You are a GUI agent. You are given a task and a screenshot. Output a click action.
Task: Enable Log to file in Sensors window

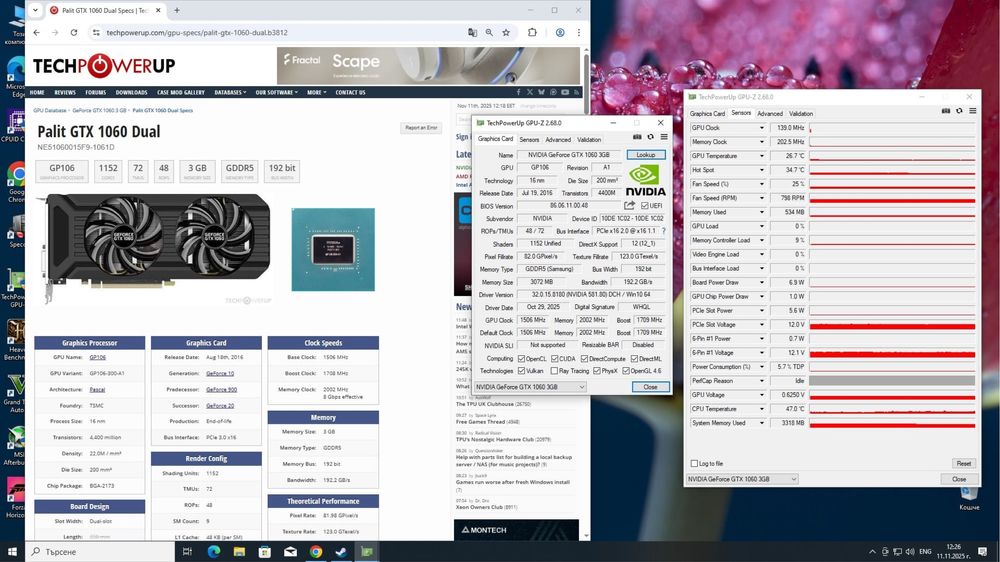pos(695,464)
